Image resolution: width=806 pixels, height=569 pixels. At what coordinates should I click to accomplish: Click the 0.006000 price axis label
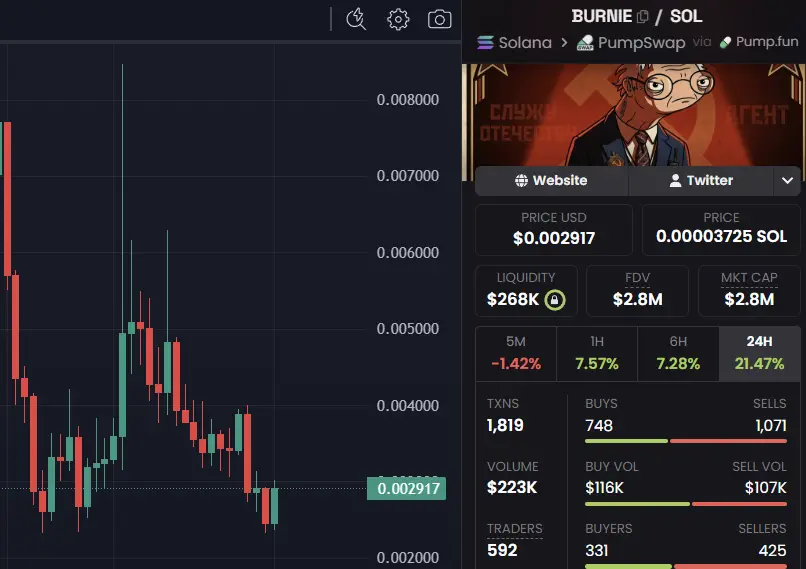pyautogui.click(x=408, y=253)
